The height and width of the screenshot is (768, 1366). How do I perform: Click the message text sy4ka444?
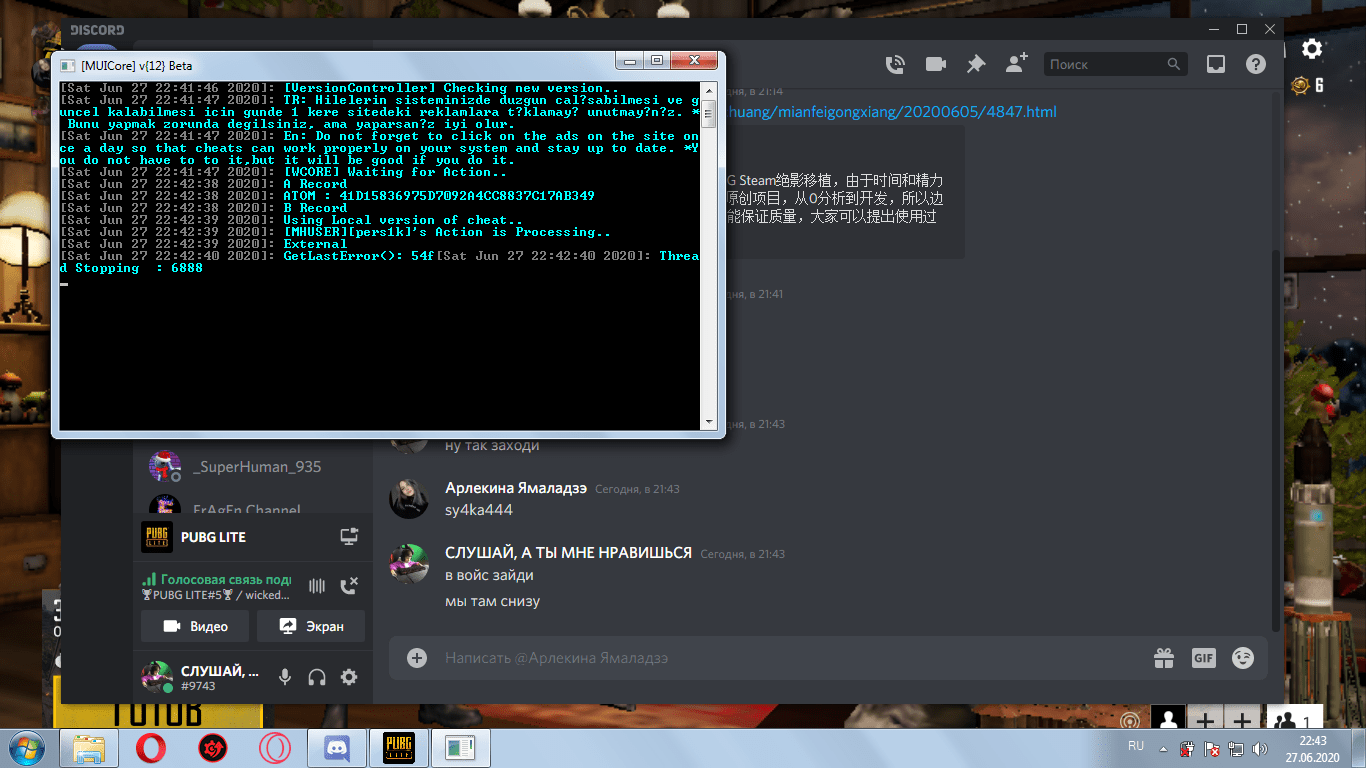tap(479, 510)
